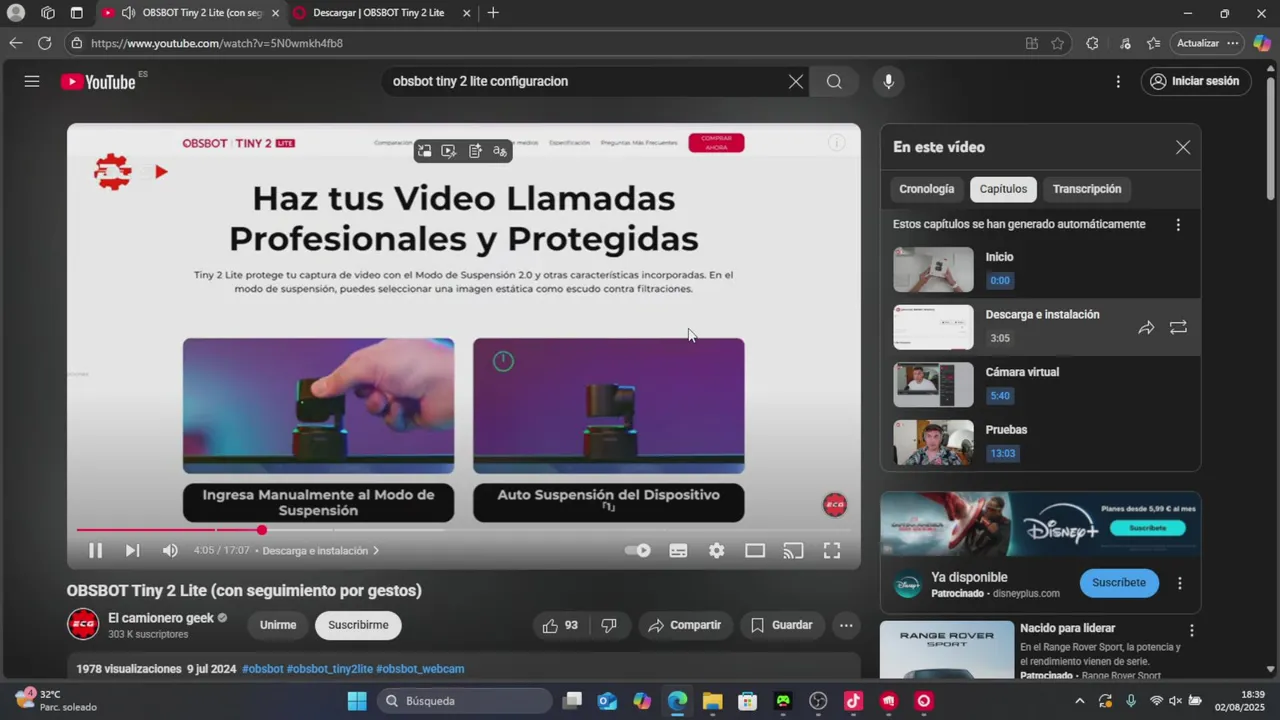The width and height of the screenshot is (1280, 720).
Task: Click the browser address bar URL
Action: point(217,43)
